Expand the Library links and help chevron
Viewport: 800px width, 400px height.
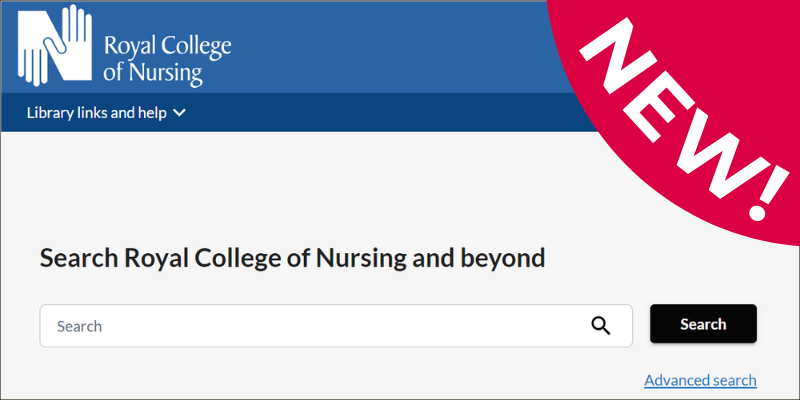[180, 113]
